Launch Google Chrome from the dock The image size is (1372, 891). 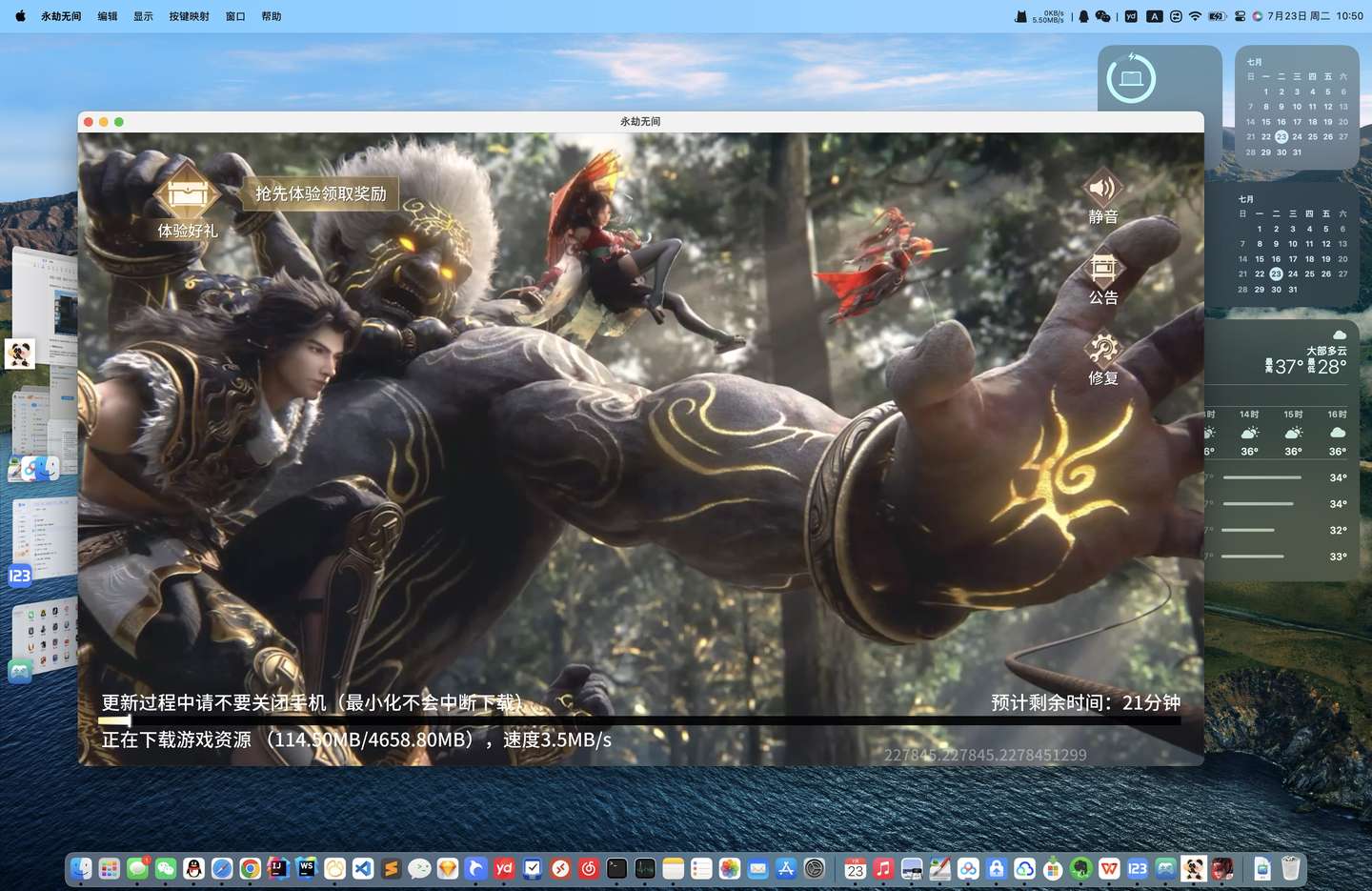[251, 868]
